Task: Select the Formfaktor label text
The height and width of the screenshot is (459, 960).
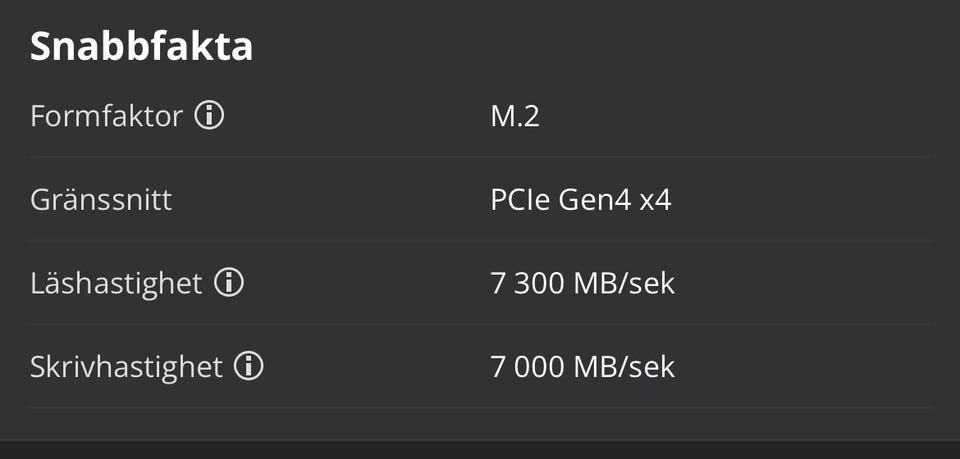Action: (106, 116)
